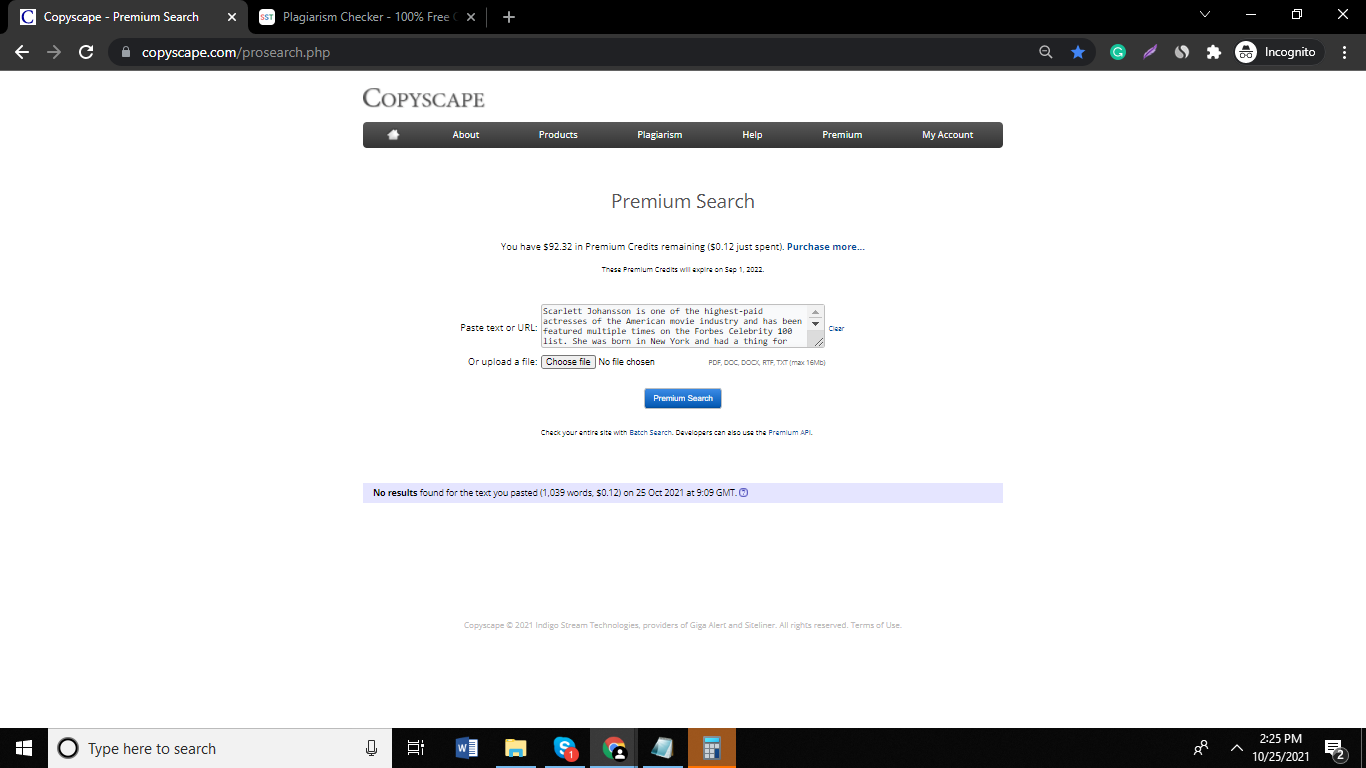Viewport: 1366px width, 768px height.
Task: Open the Products menu
Action: (558, 135)
